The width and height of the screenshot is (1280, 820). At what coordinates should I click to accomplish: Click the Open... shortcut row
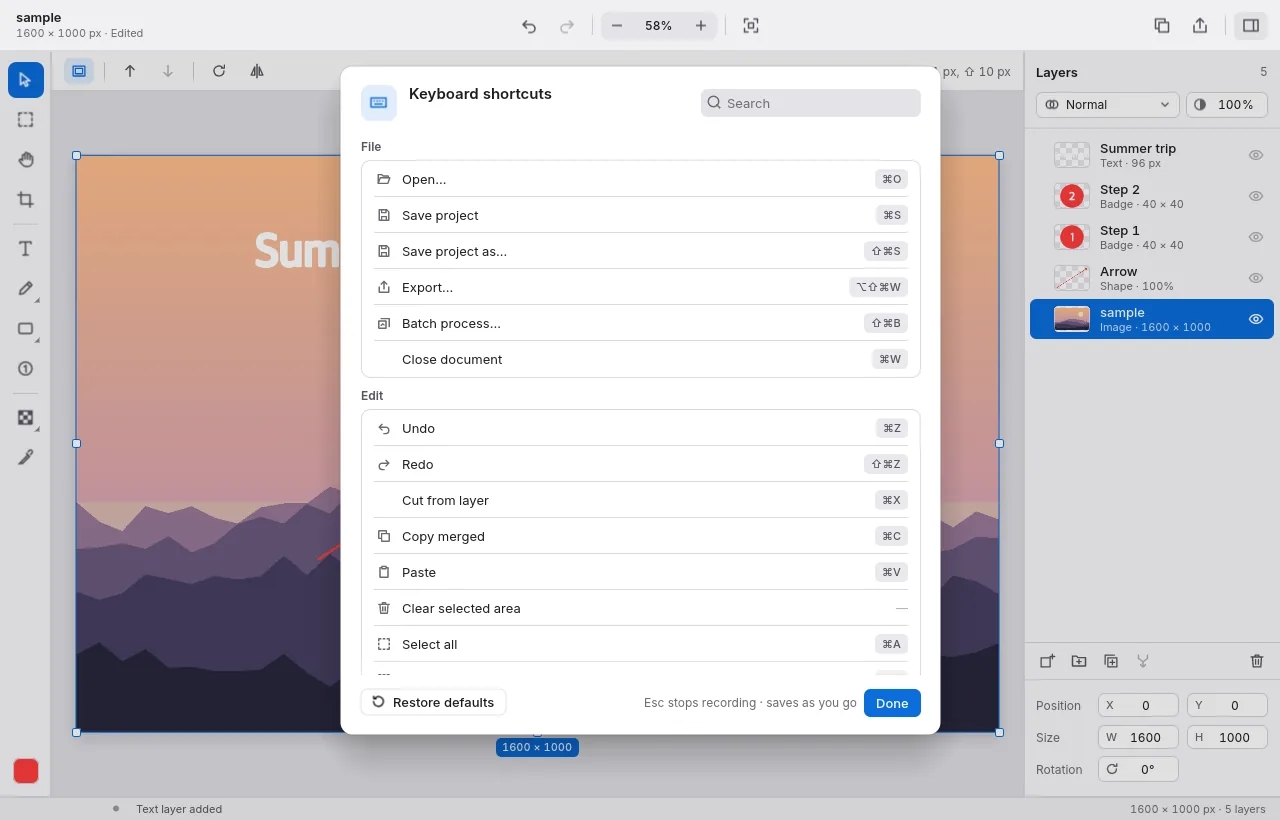641,179
